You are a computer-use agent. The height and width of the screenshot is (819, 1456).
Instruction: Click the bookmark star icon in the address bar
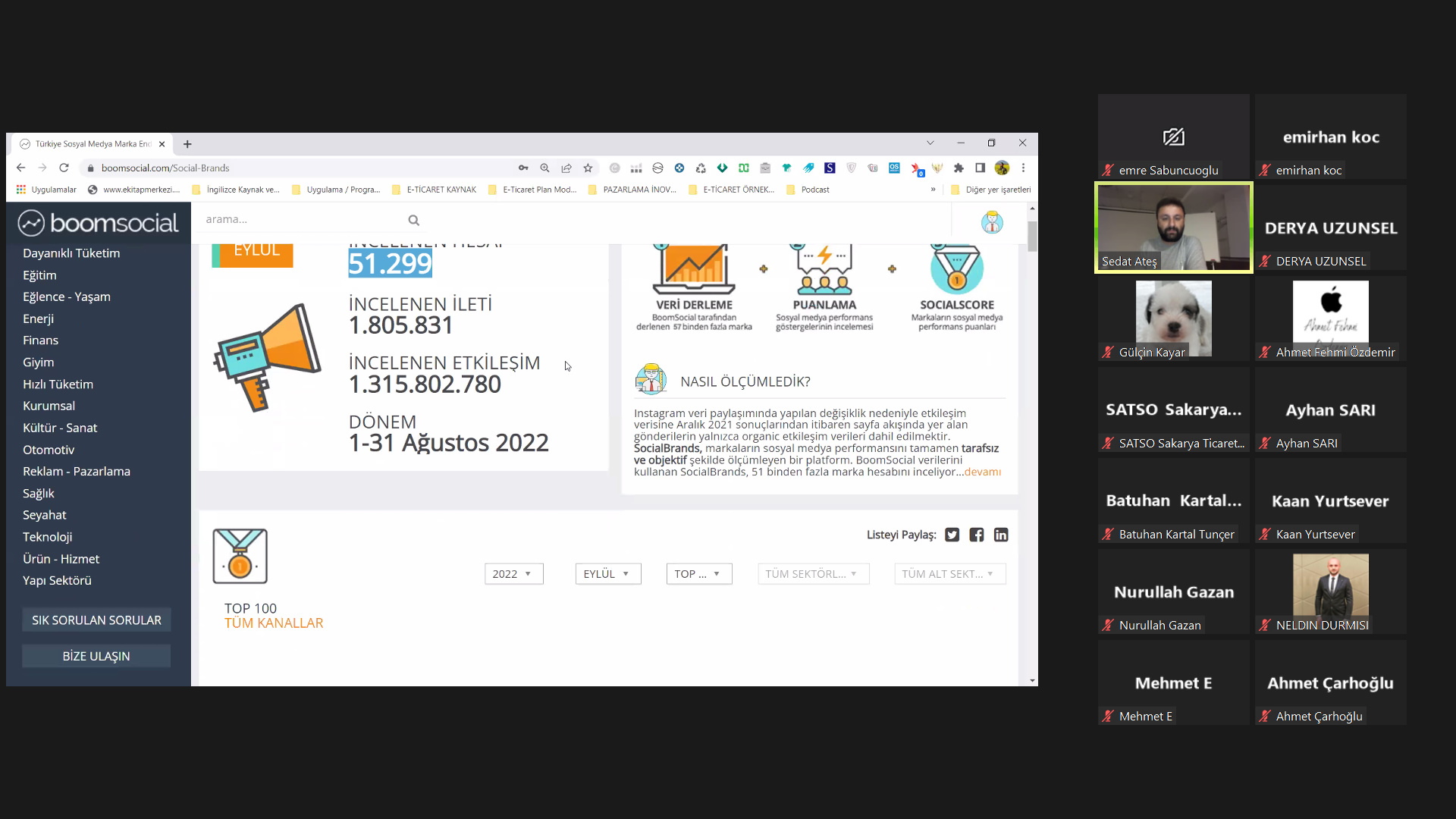tap(588, 168)
